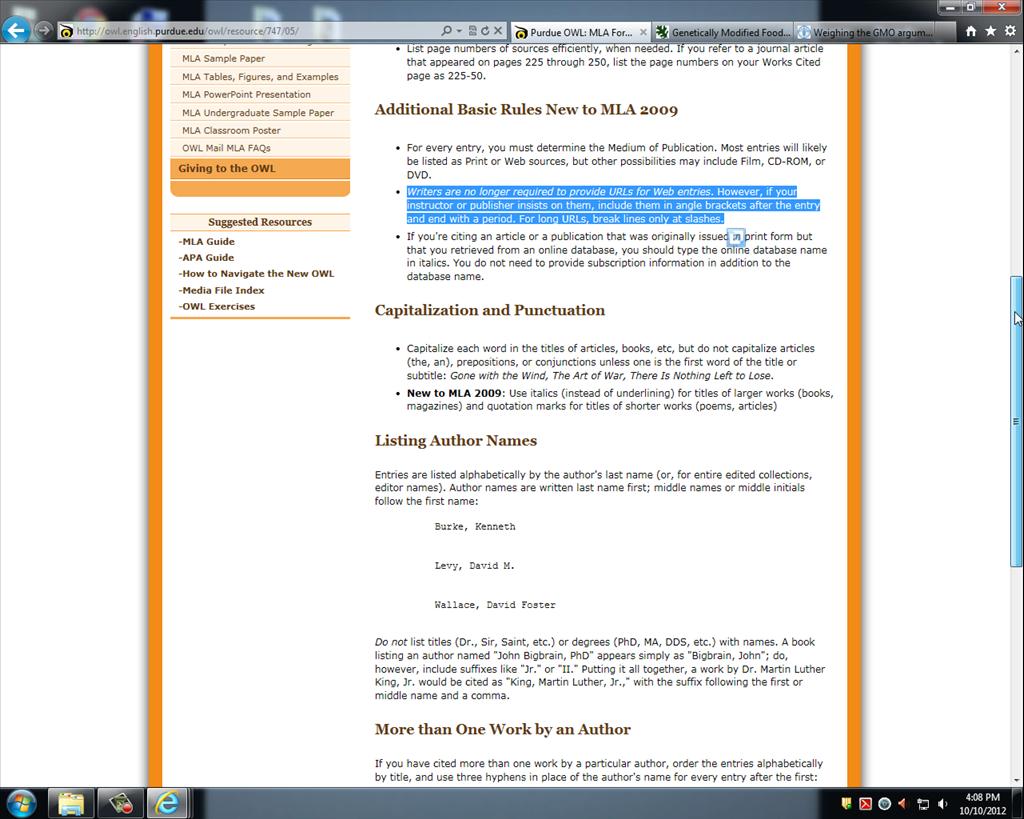Screen dimensions: 1024x819
Task: Go back with the browser Back arrow
Action: click(x=16, y=29)
